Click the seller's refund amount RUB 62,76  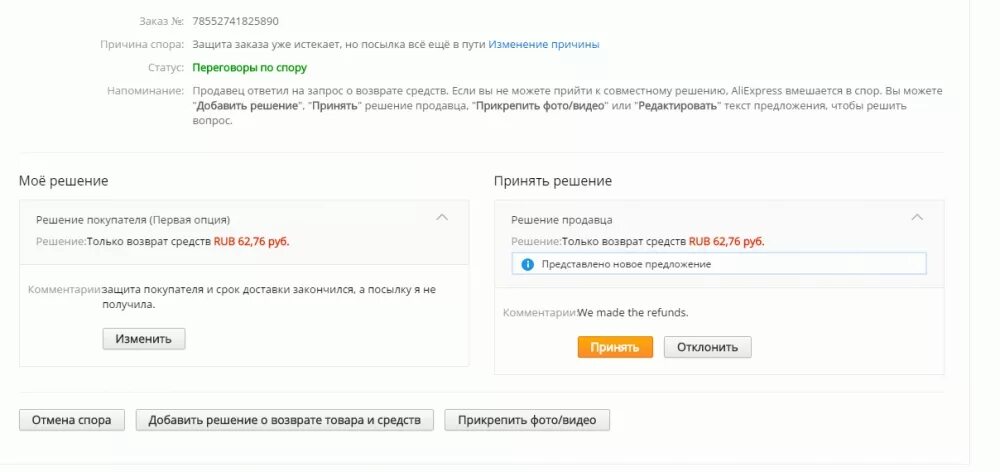[x=726, y=241]
